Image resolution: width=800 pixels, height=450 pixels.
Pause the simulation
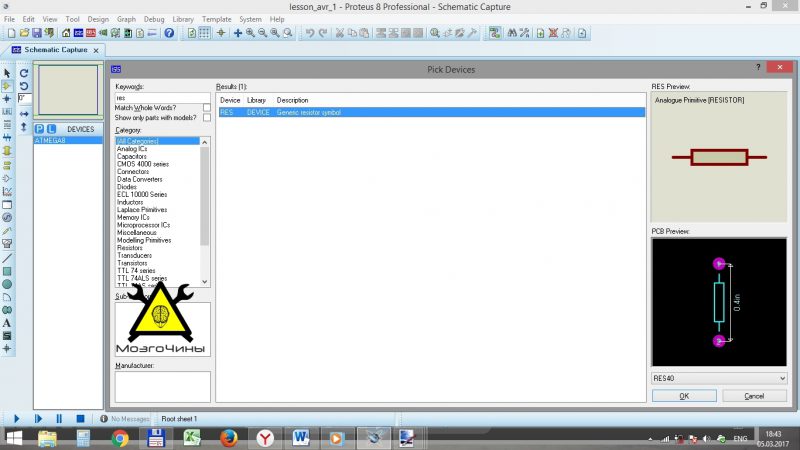tap(59, 418)
